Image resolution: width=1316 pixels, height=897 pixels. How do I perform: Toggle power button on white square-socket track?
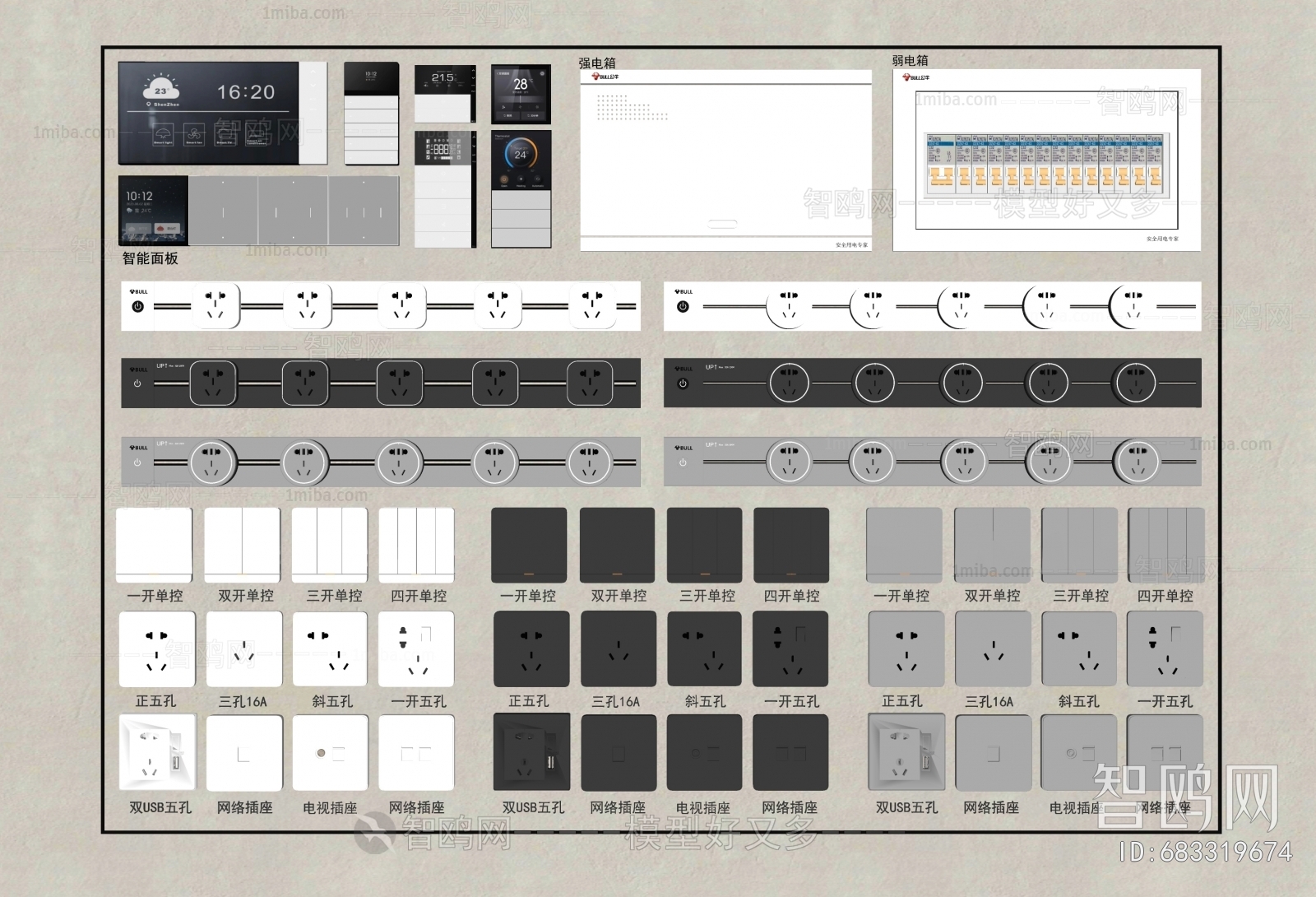coord(137,306)
